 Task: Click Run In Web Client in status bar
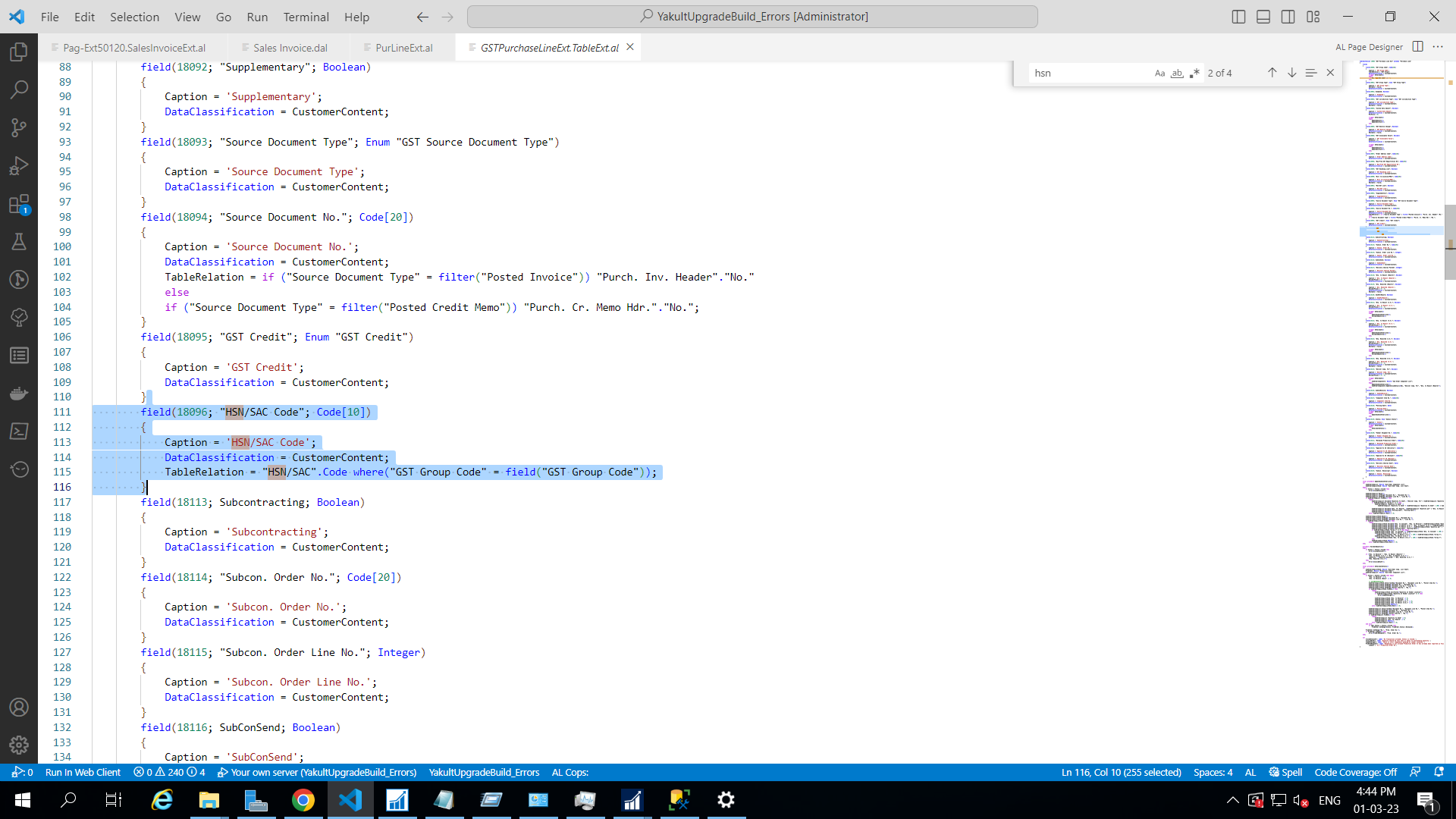pos(83,772)
